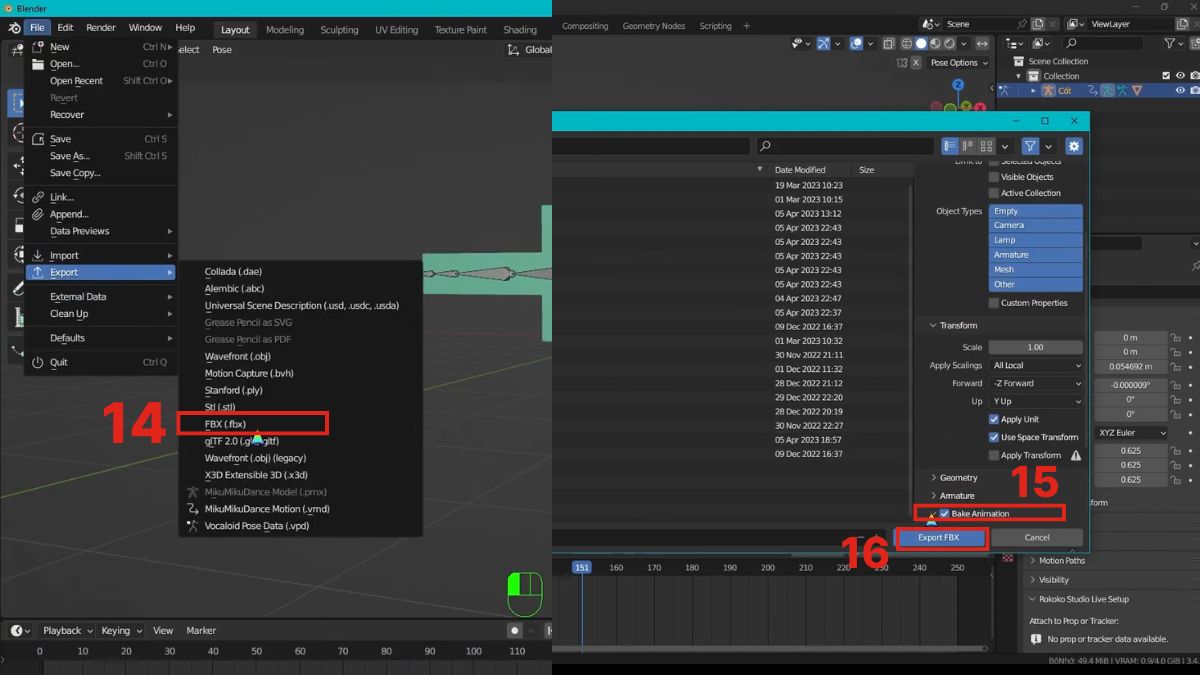Select thumbnail display mode in file browser
Image resolution: width=1200 pixels, height=675 pixels.
(986, 146)
